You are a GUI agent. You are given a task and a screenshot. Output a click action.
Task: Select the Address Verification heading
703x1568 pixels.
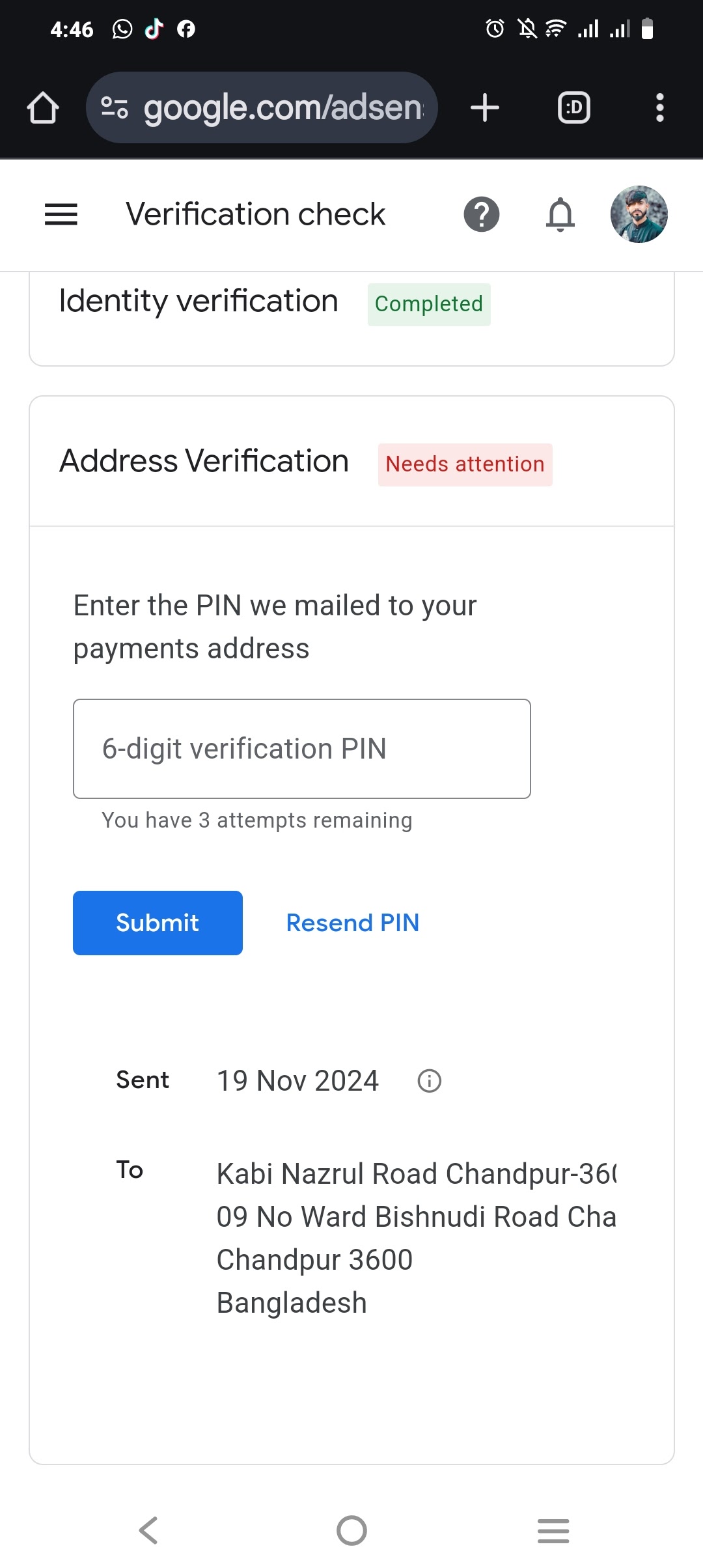click(x=204, y=461)
